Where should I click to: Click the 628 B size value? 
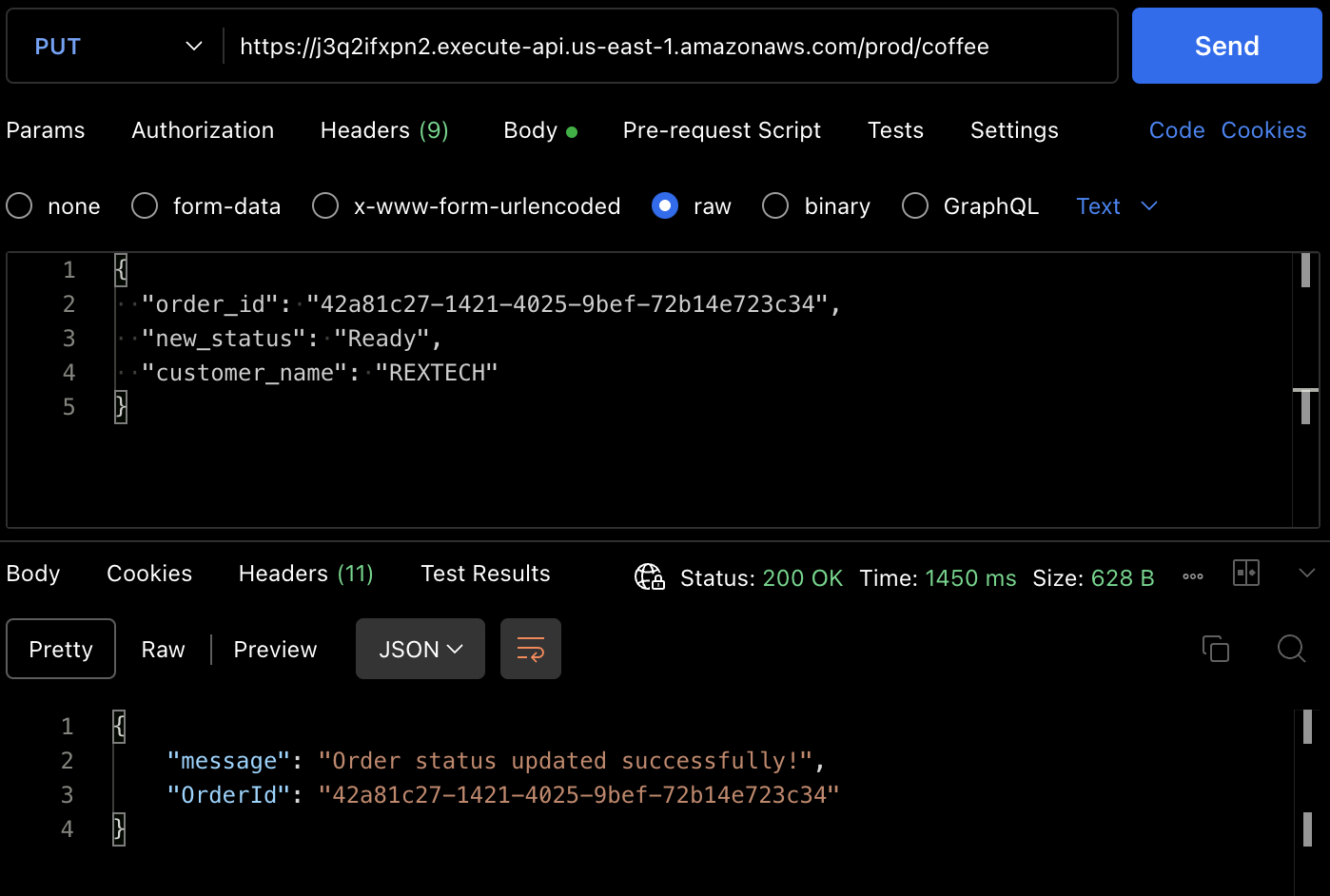pyautogui.click(x=1123, y=578)
